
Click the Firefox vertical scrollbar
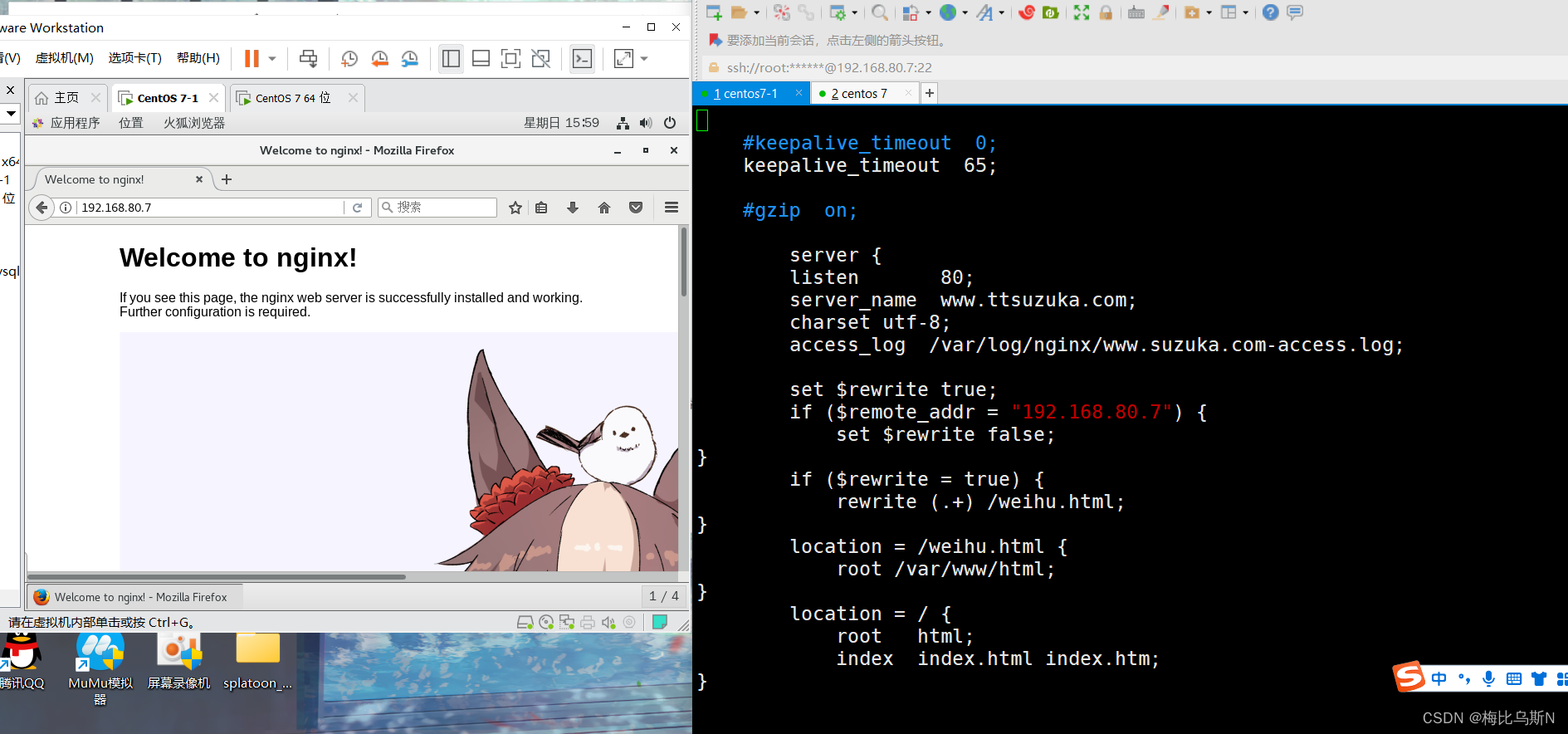pyautogui.click(x=684, y=262)
